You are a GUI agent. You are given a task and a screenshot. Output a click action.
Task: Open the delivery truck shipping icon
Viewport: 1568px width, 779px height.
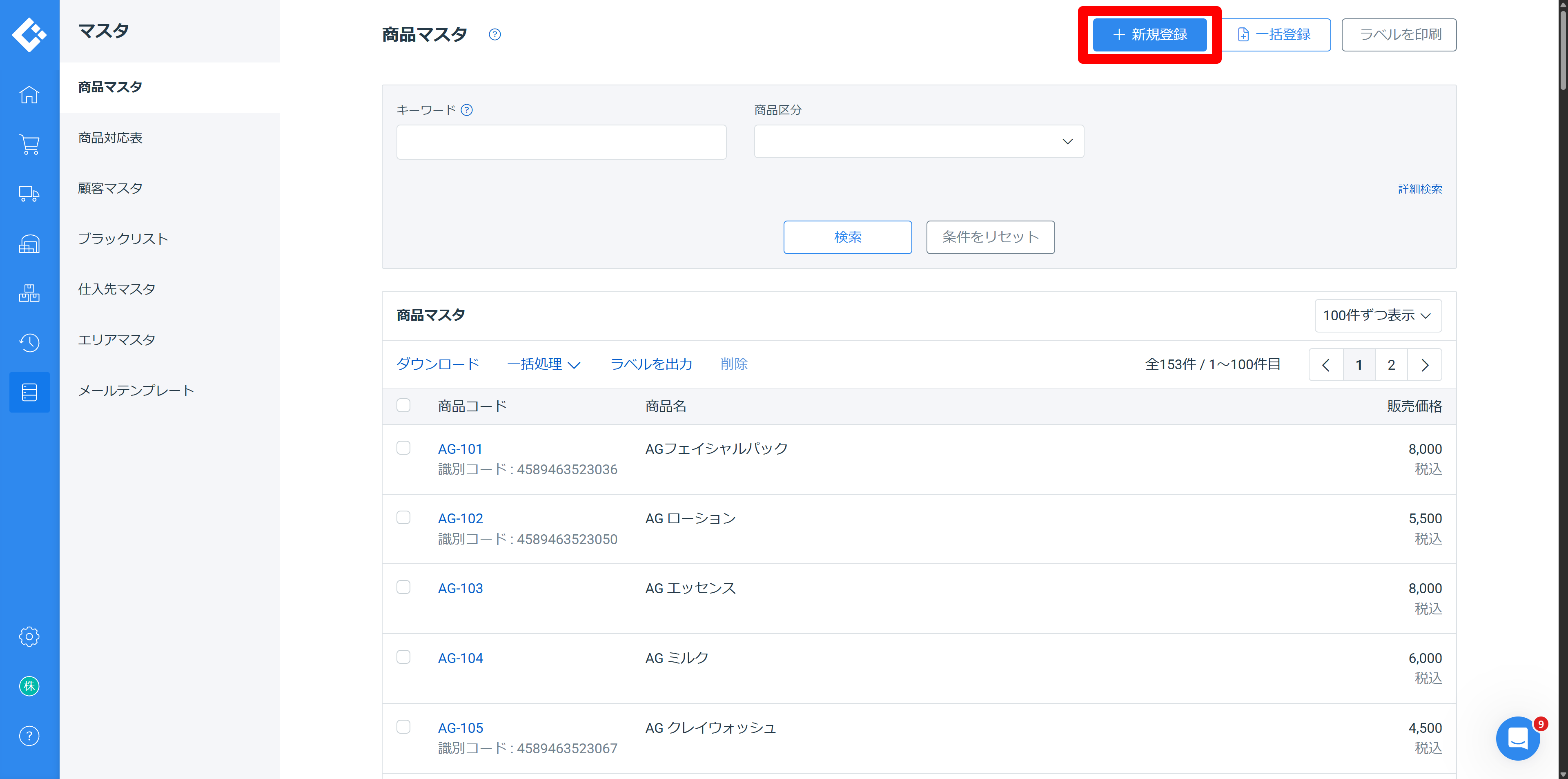pos(29,194)
